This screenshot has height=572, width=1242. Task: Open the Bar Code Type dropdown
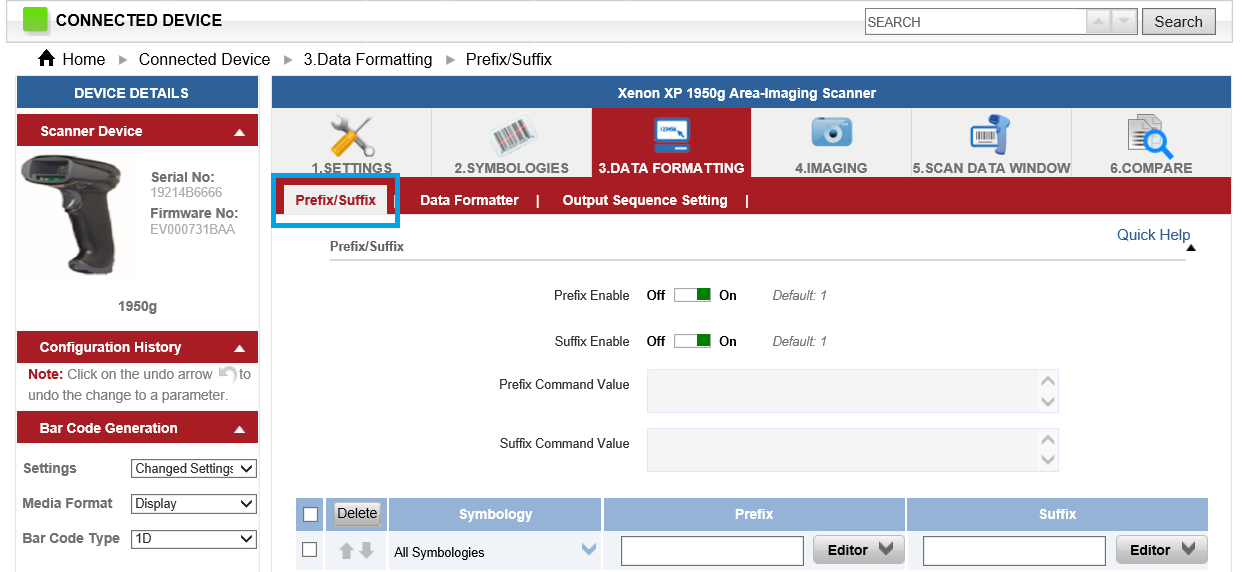point(194,539)
